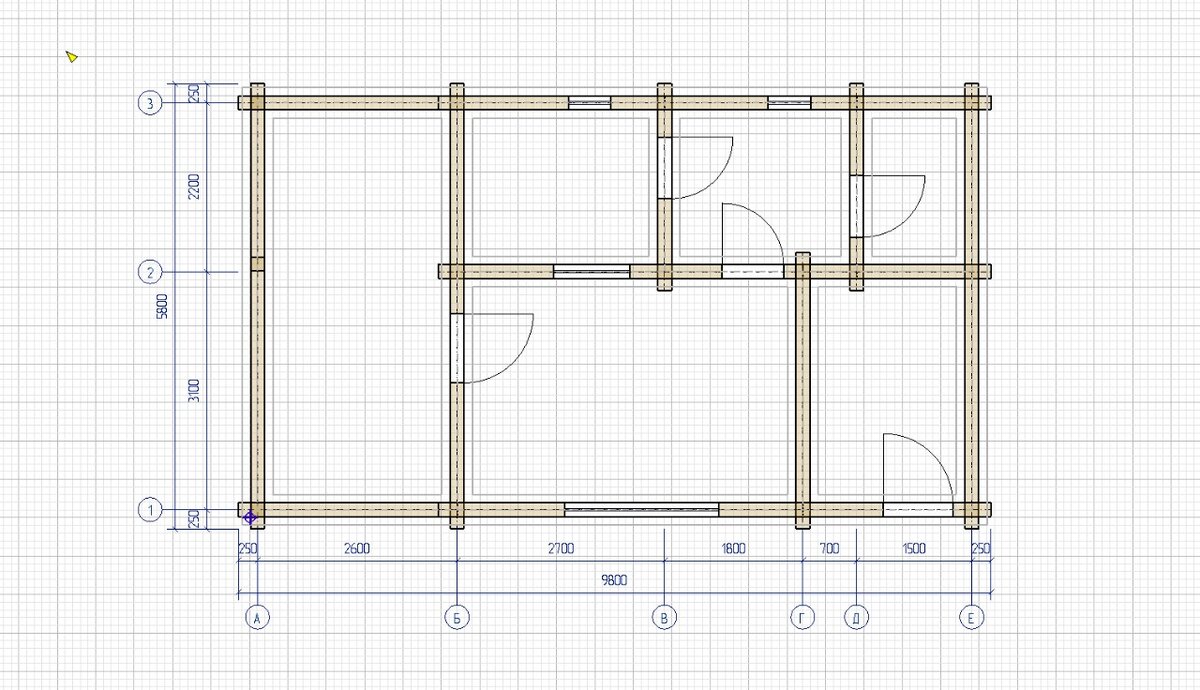Pick the axis marker В
The height and width of the screenshot is (690, 1200).
(665, 618)
